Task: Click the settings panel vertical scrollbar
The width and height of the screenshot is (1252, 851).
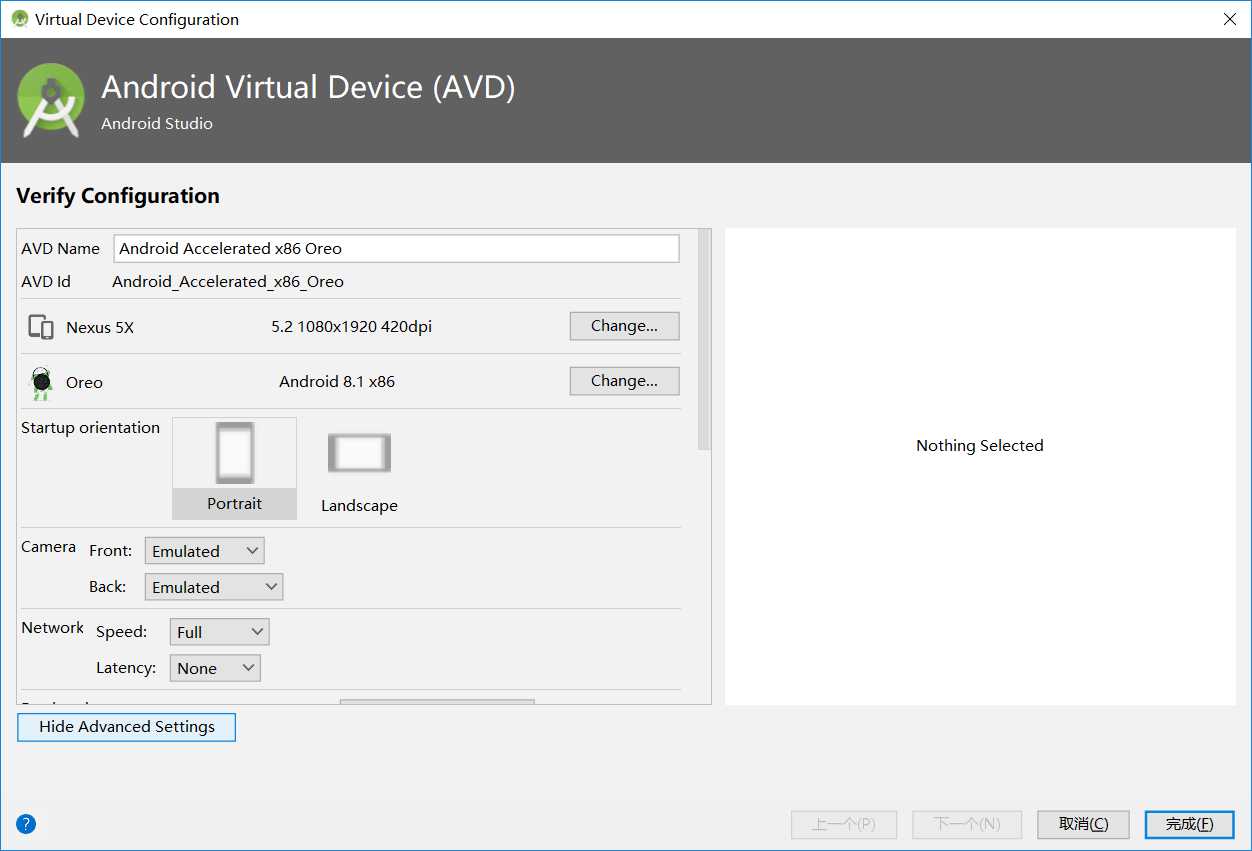Action: point(704,340)
